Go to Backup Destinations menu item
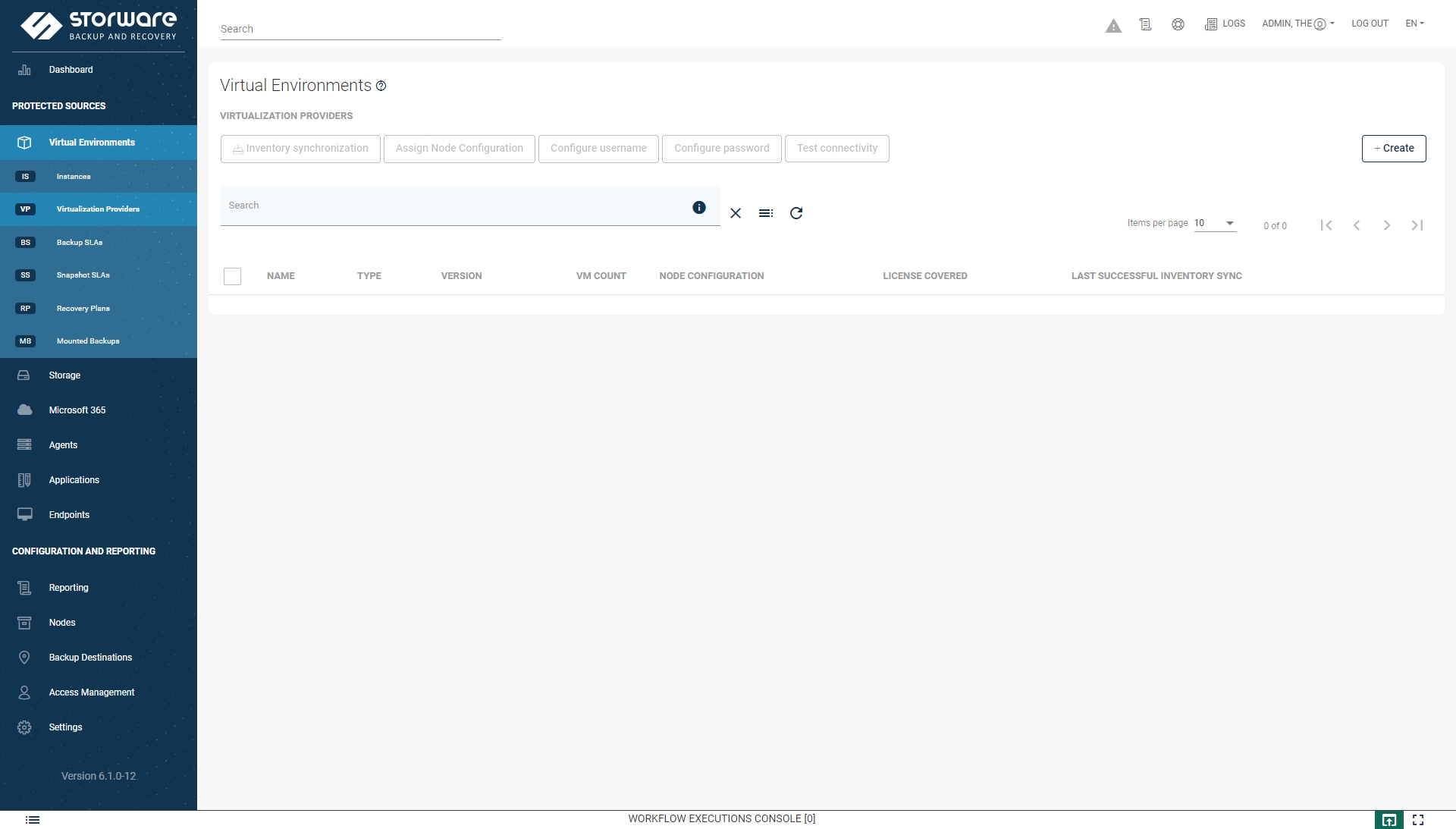This screenshot has height=829, width=1456. click(90, 658)
